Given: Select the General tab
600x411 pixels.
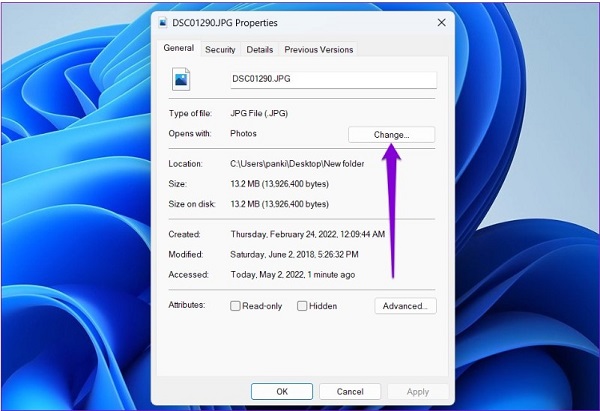Looking at the screenshot, I should (x=178, y=48).
